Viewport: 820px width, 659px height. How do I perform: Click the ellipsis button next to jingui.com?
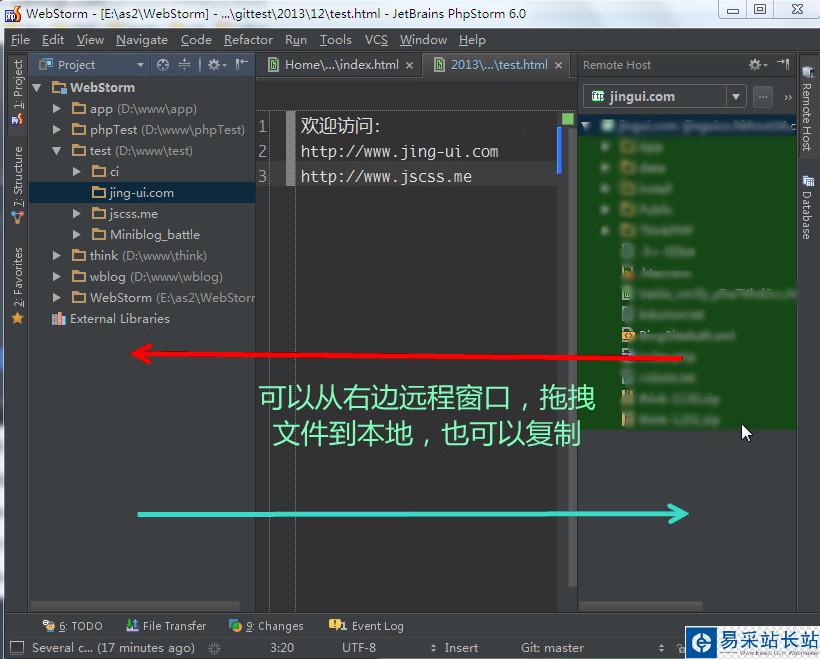pos(763,97)
